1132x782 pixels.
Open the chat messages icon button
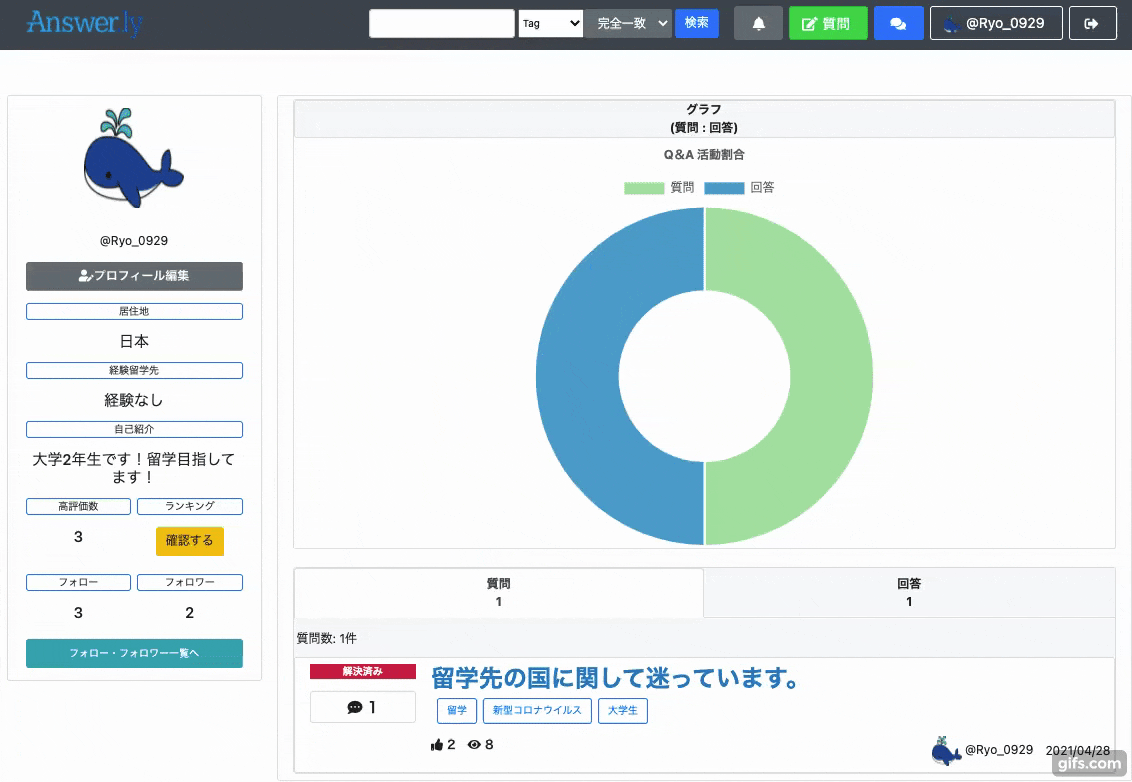pyautogui.click(x=898, y=23)
